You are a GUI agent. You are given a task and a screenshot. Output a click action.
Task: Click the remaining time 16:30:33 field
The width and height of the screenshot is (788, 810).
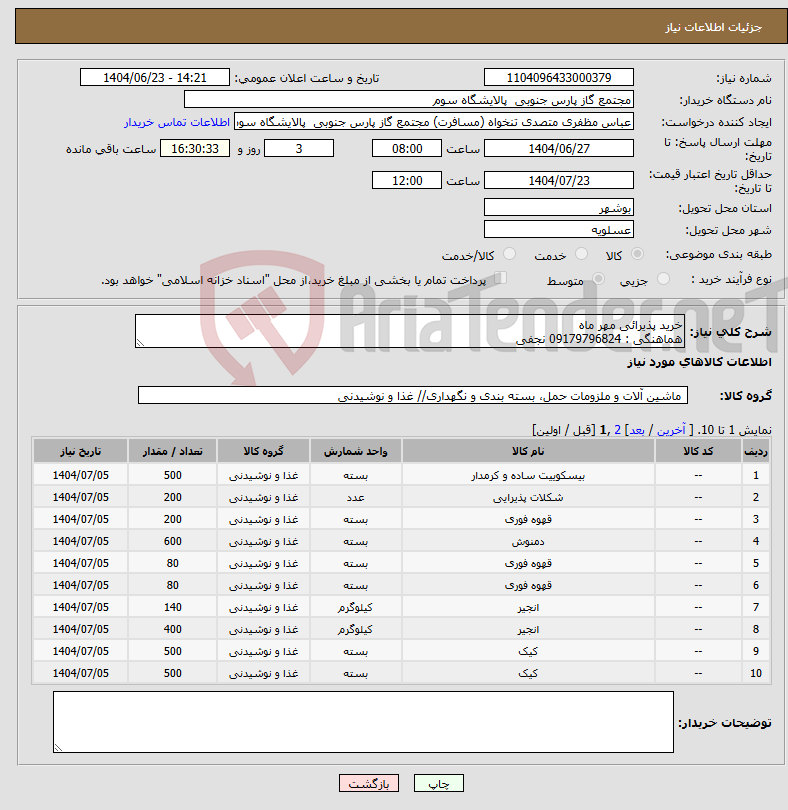point(195,148)
